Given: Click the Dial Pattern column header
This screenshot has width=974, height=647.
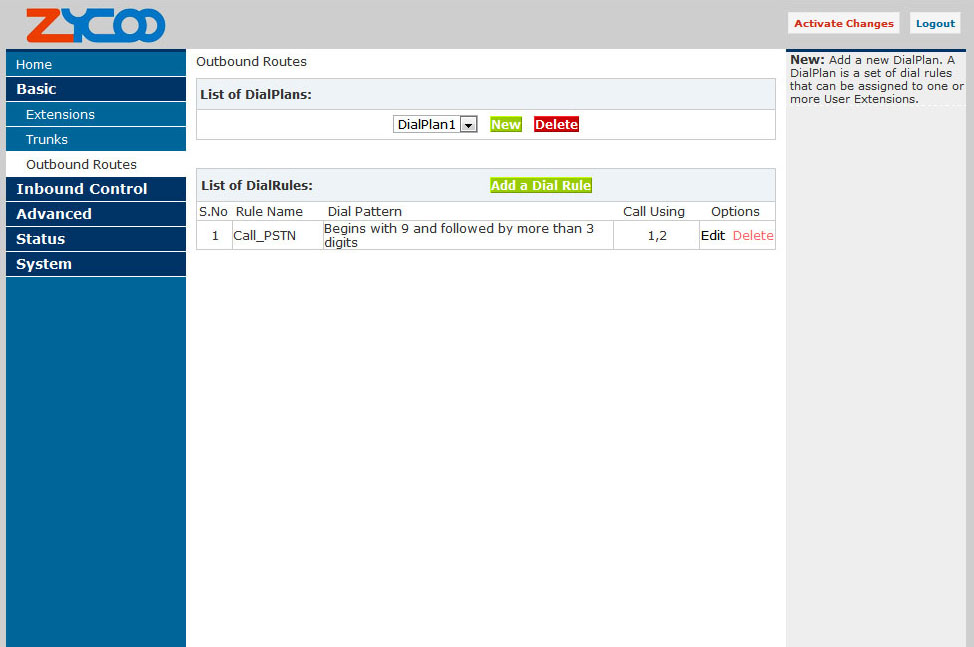Looking at the screenshot, I should click(x=365, y=212).
